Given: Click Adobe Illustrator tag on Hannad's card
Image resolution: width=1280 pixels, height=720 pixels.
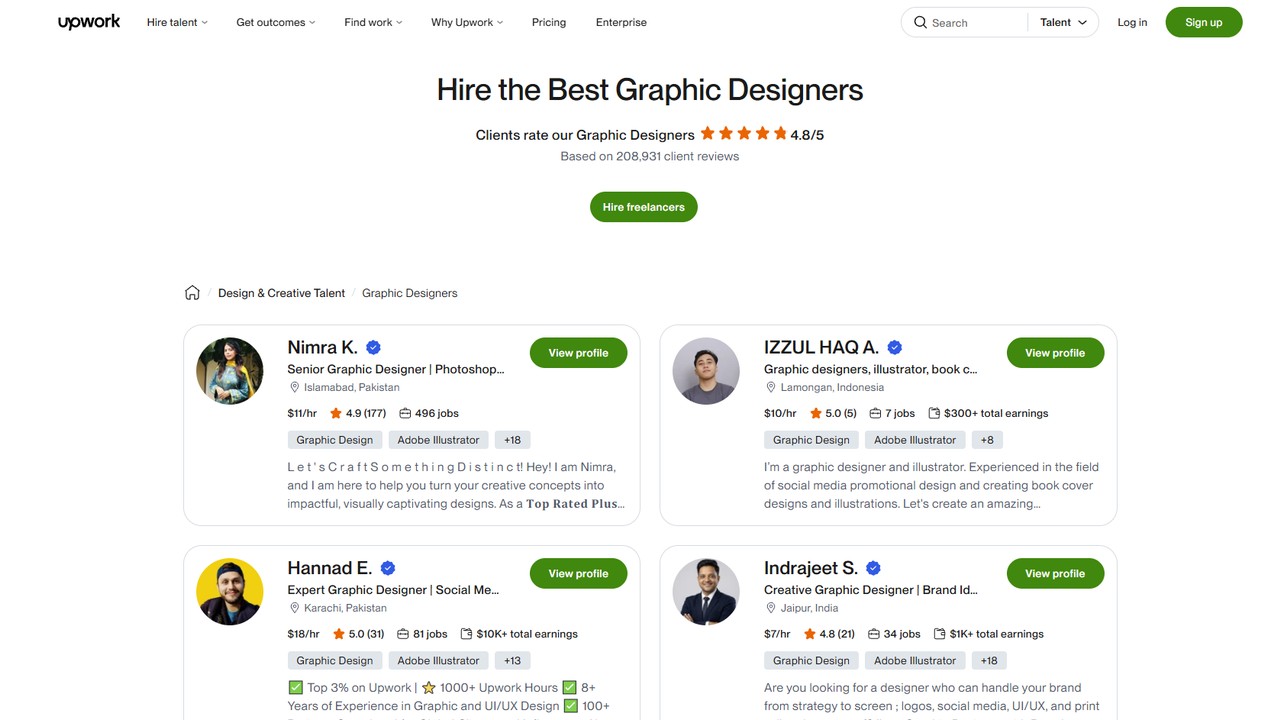Looking at the screenshot, I should pos(438,661).
